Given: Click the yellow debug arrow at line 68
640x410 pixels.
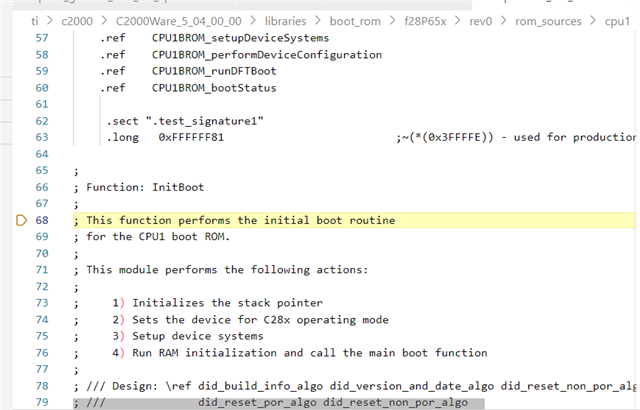Looking at the screenshot, I should click(x=22, y=220).
